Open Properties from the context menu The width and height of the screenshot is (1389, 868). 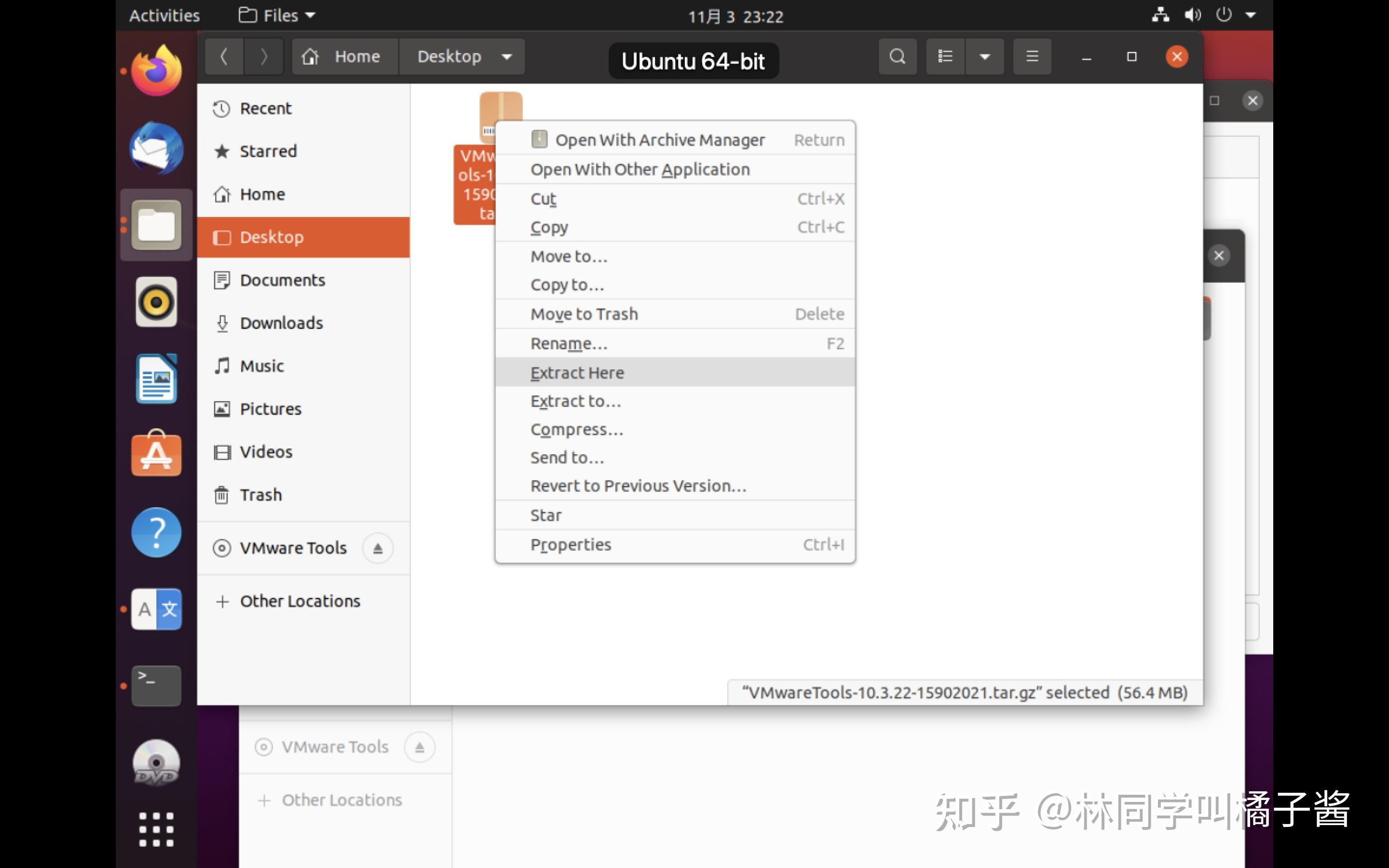[675, 544]
